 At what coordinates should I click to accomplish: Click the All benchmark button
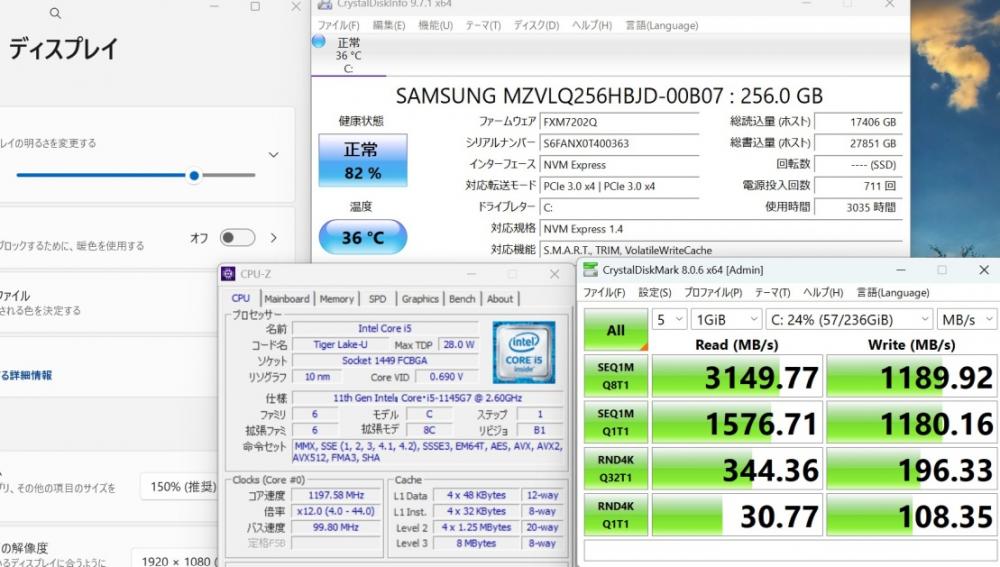click(616, 330)
